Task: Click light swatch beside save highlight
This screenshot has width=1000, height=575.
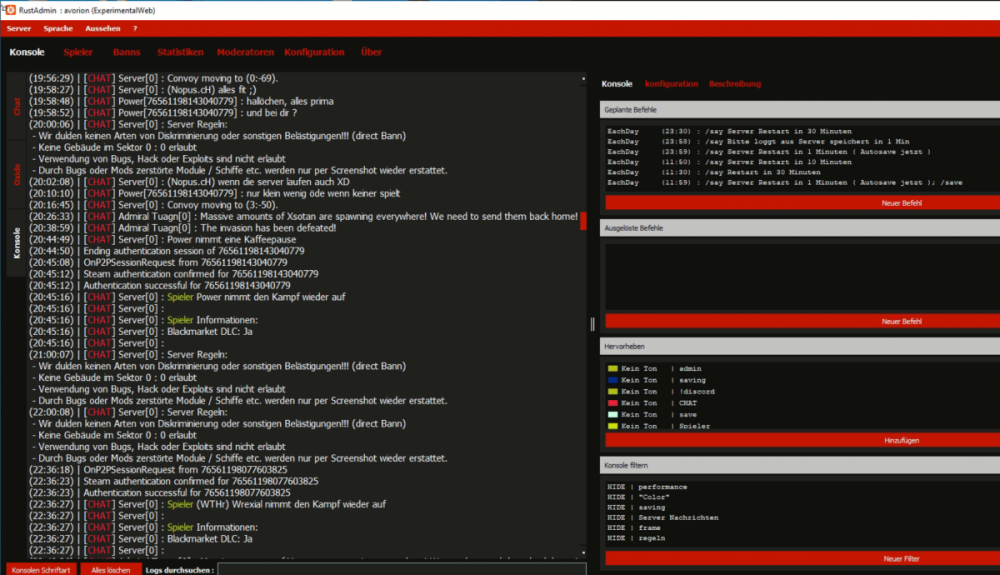Action: [x=612, y=414]
